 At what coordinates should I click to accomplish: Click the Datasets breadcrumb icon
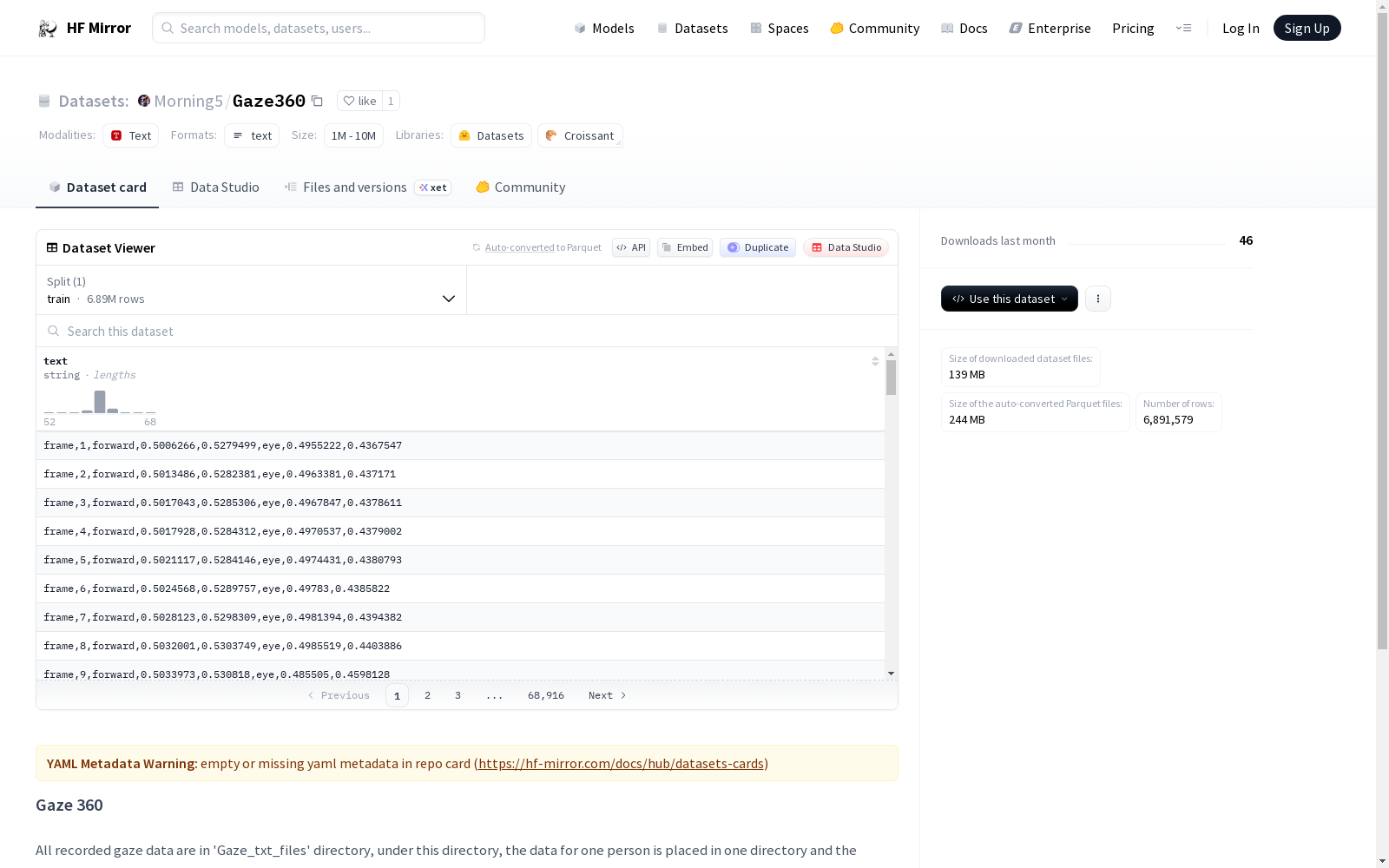click(44, 102)
